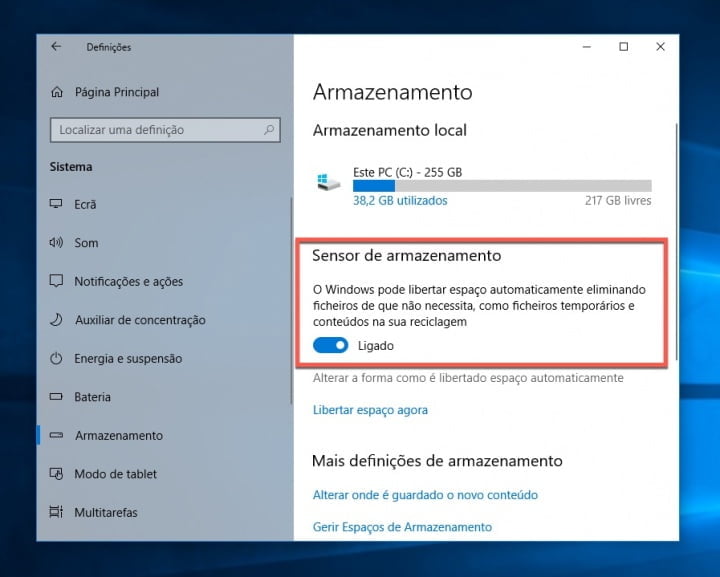Maximize the Definições window

click(624, 46)
